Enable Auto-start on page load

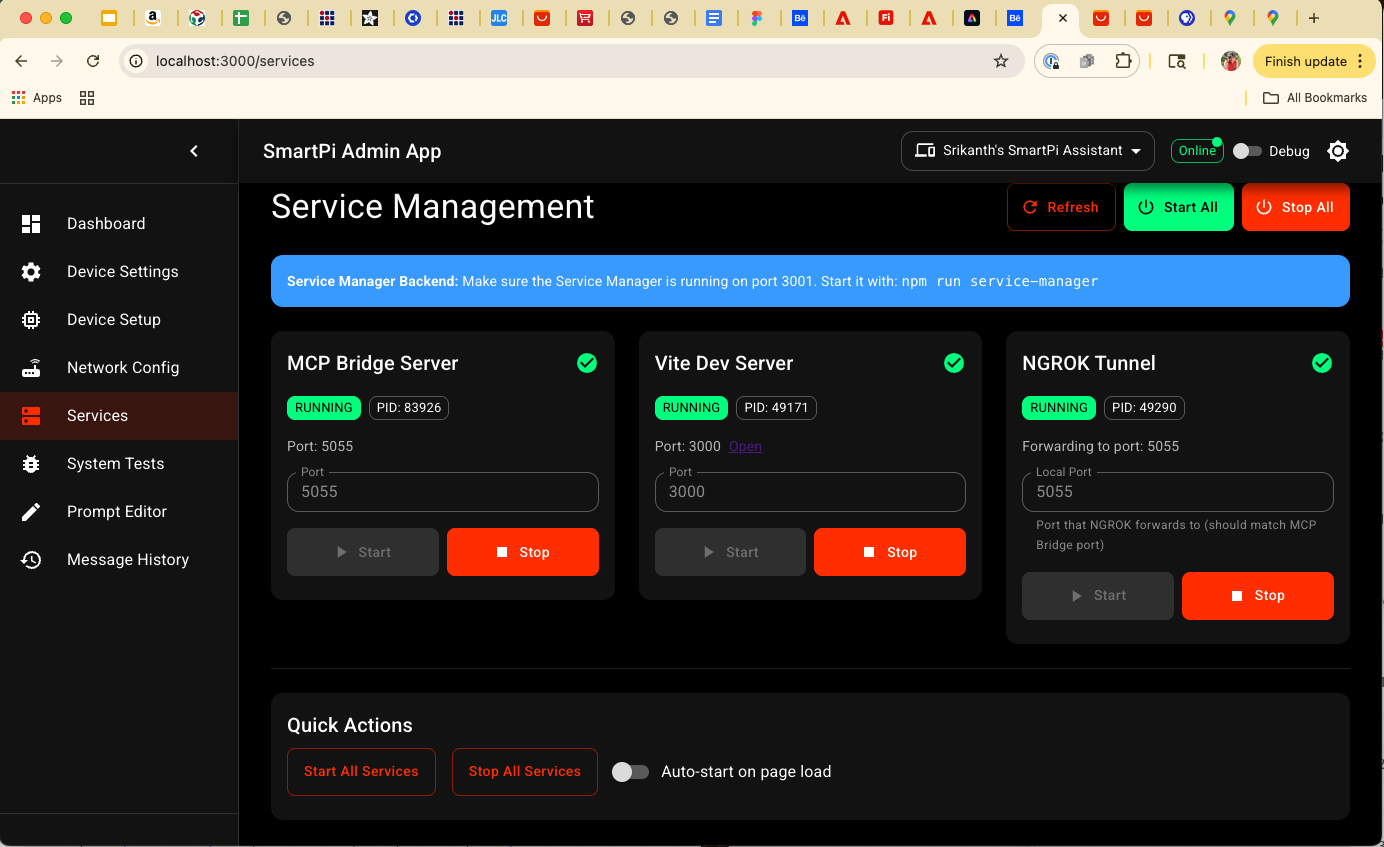tap(631, 771)
